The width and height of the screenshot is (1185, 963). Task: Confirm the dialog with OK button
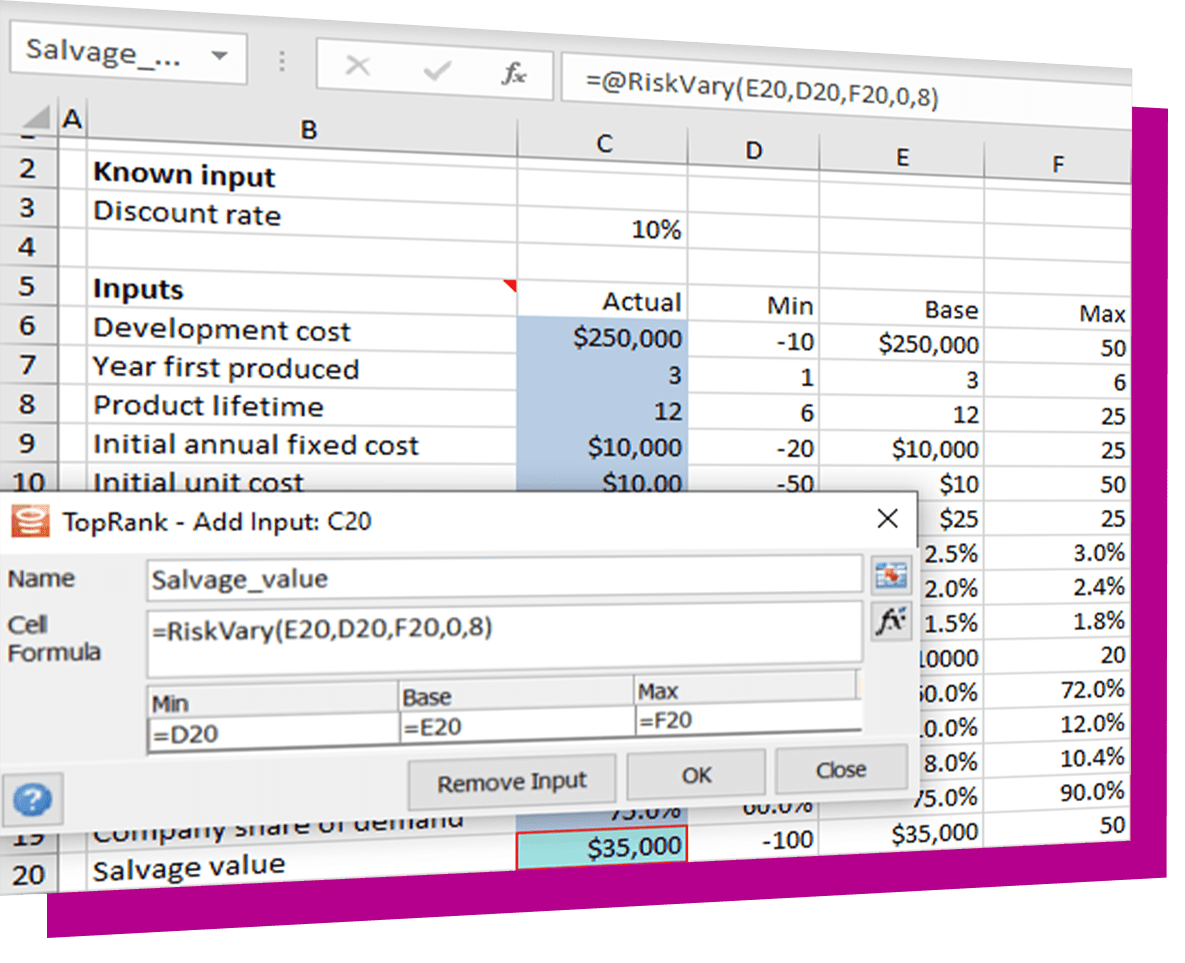pyautogui.click(x=696, y=774)
